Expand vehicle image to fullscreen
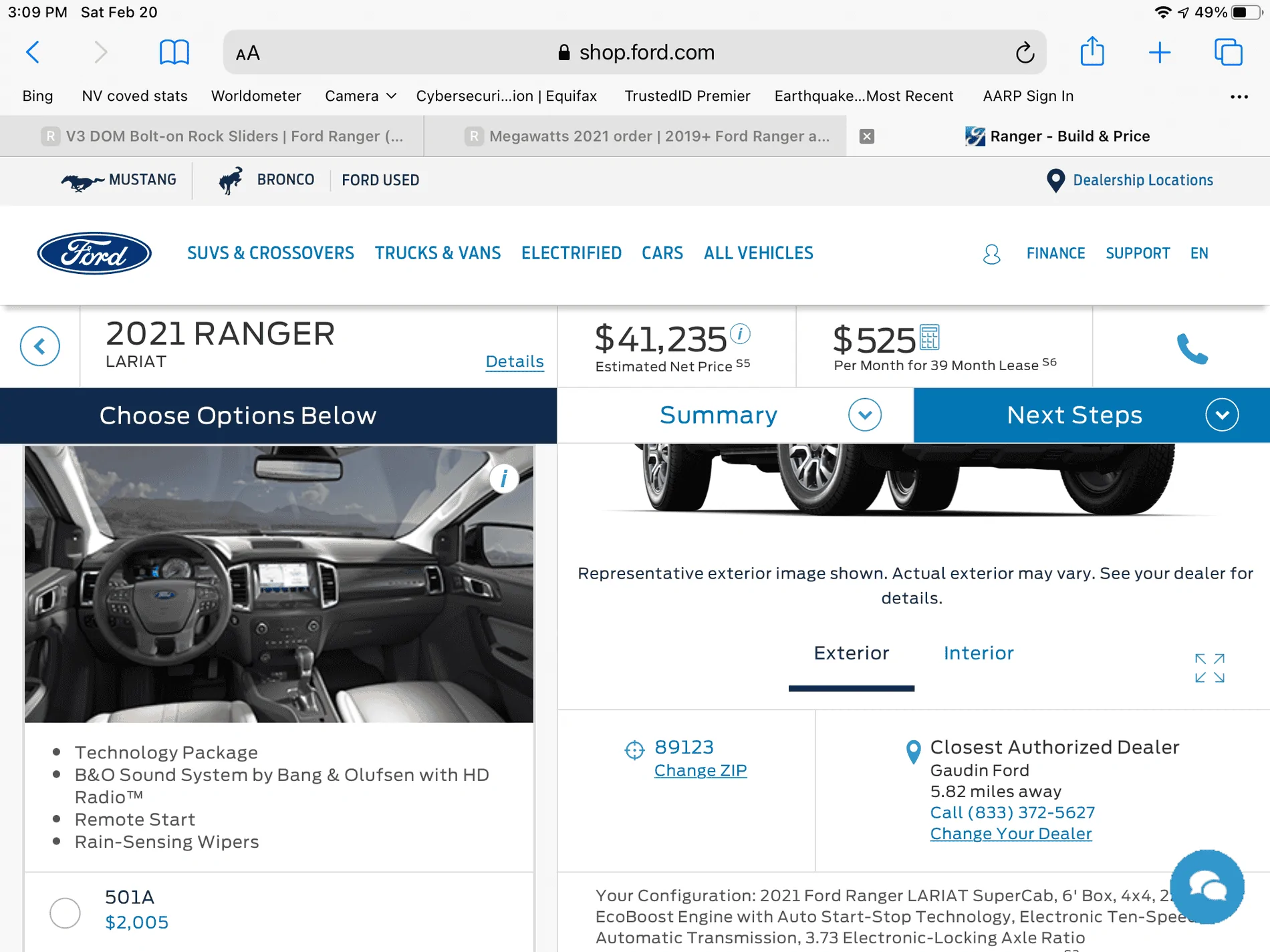This screenshot has height=952, width=1270. [1209, 668]
